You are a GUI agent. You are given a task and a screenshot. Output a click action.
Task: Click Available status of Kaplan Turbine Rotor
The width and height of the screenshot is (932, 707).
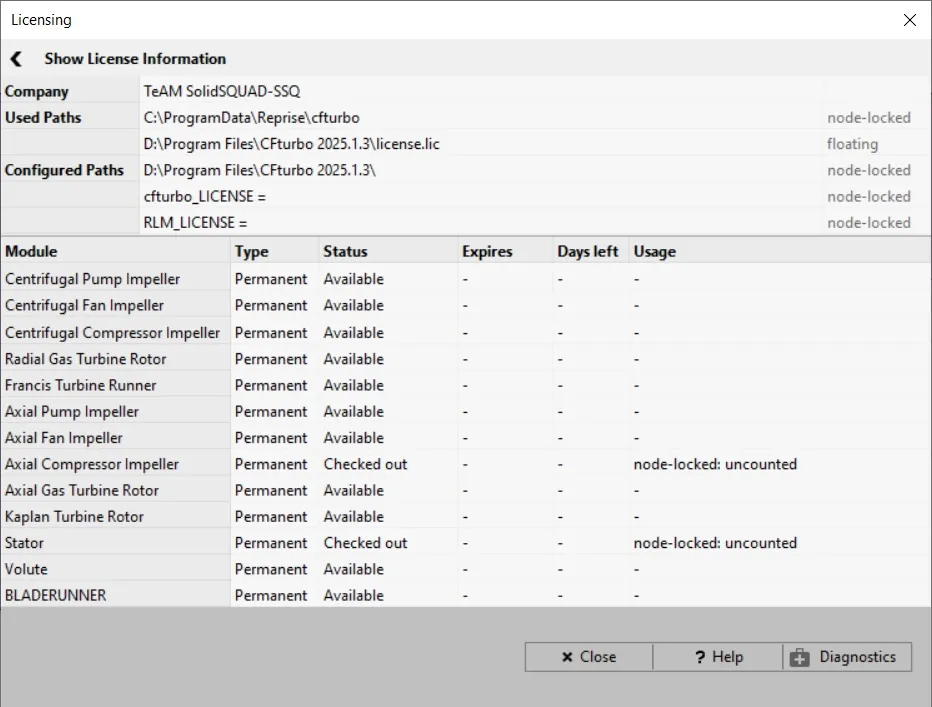(x=354, y=517)
